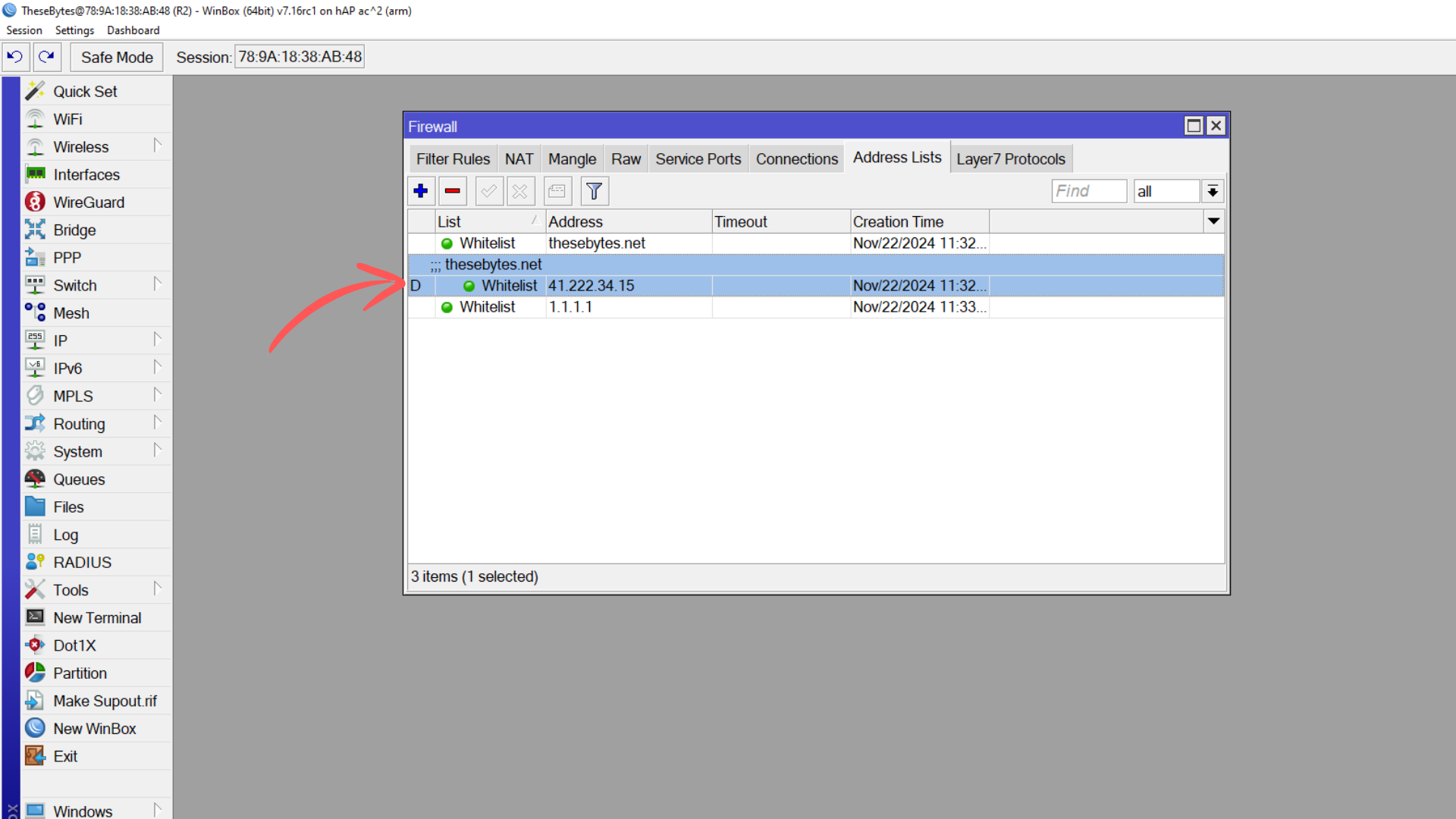Open a New Terminal
Image resolution: width=1456 pixels, height=819 pixels.
click(x=96, y=617)
